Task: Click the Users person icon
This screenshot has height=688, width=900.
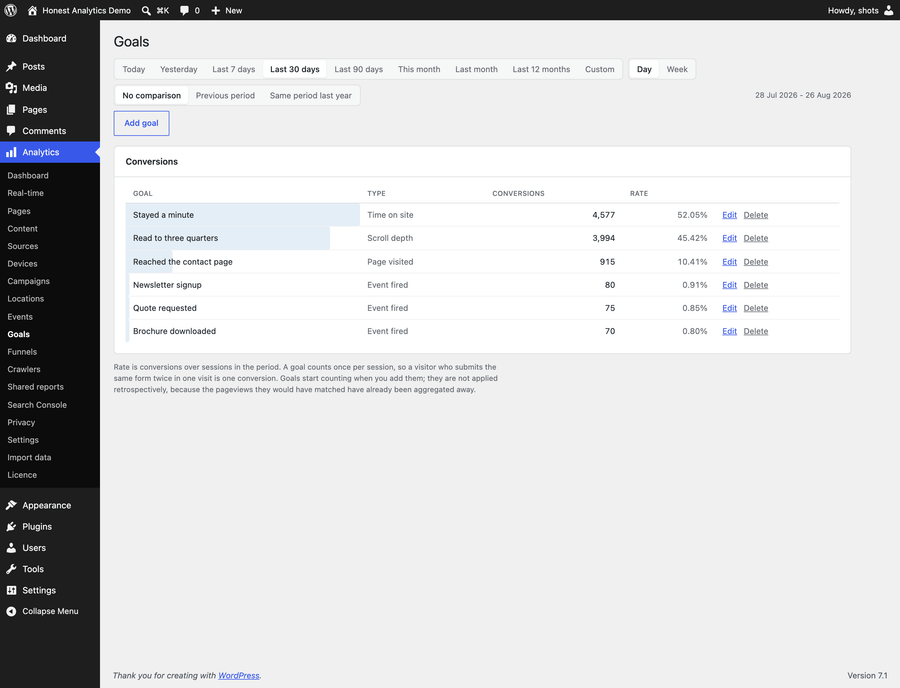Action: pyautogui.click(x=11, y=547)
